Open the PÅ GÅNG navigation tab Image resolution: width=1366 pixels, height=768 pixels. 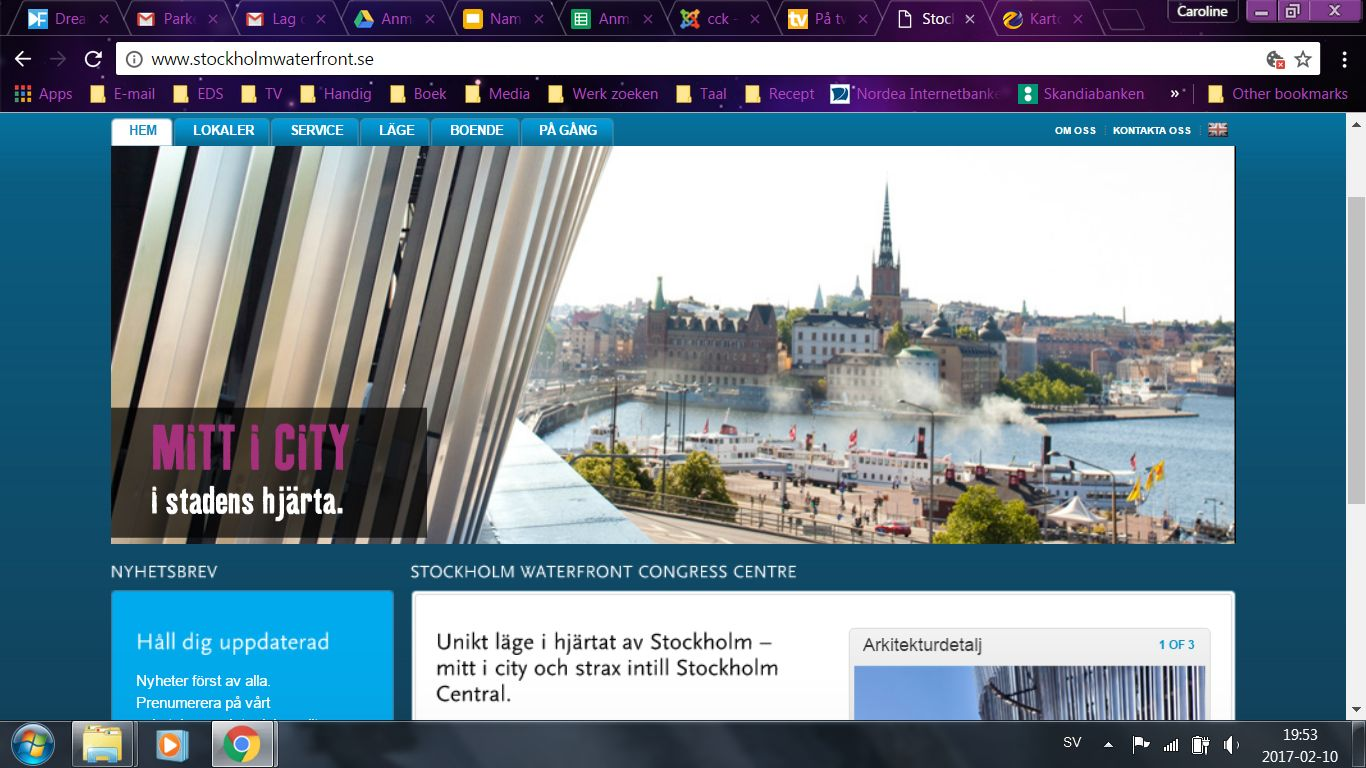[x=568, y=131]
